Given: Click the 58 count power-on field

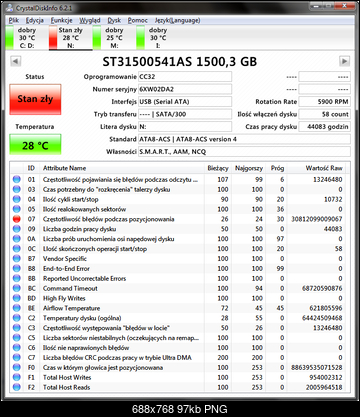Looking at the screenshot, I should [324, 114].
